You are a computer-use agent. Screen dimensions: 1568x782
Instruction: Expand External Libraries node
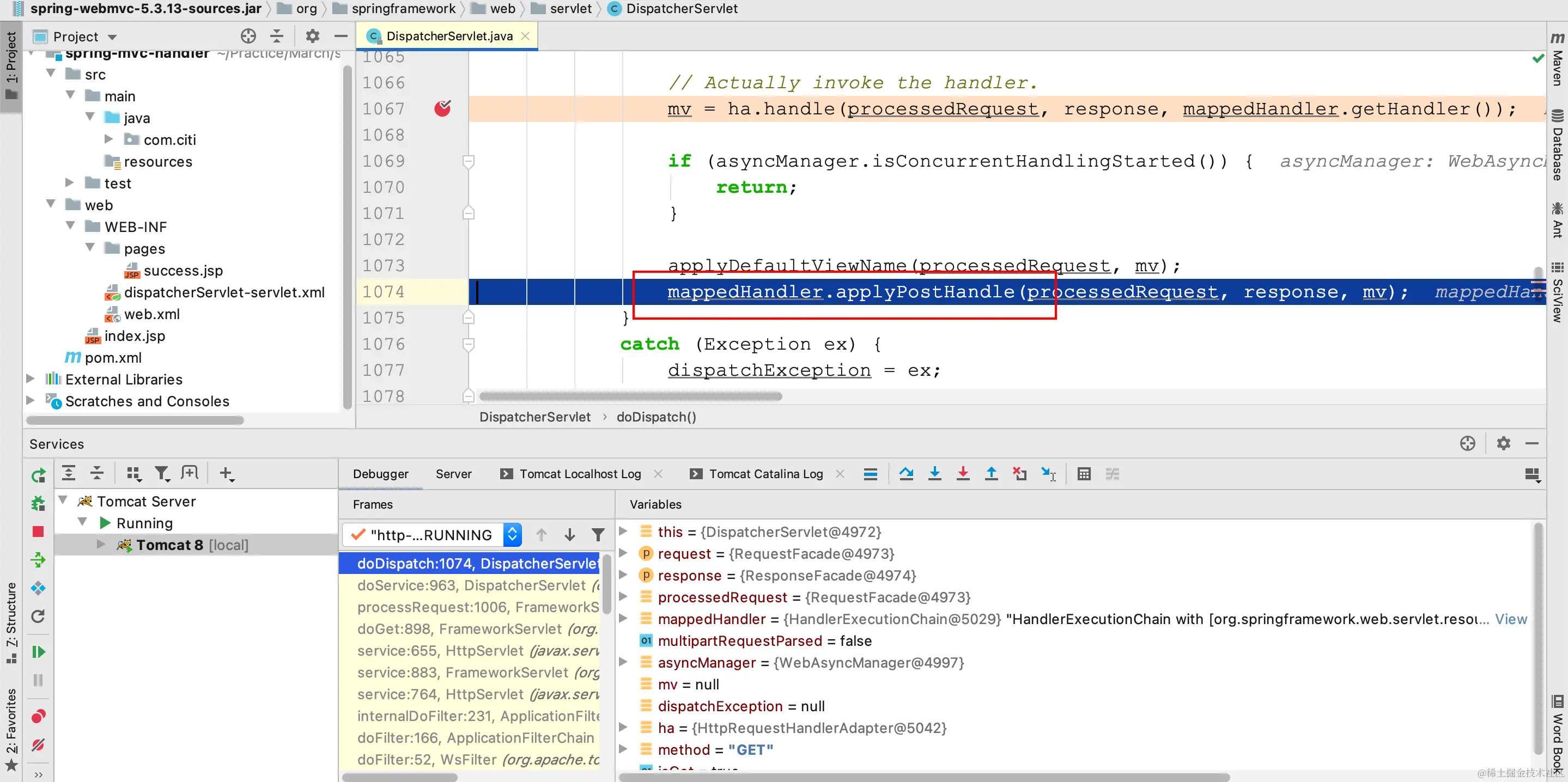(31, 379)
